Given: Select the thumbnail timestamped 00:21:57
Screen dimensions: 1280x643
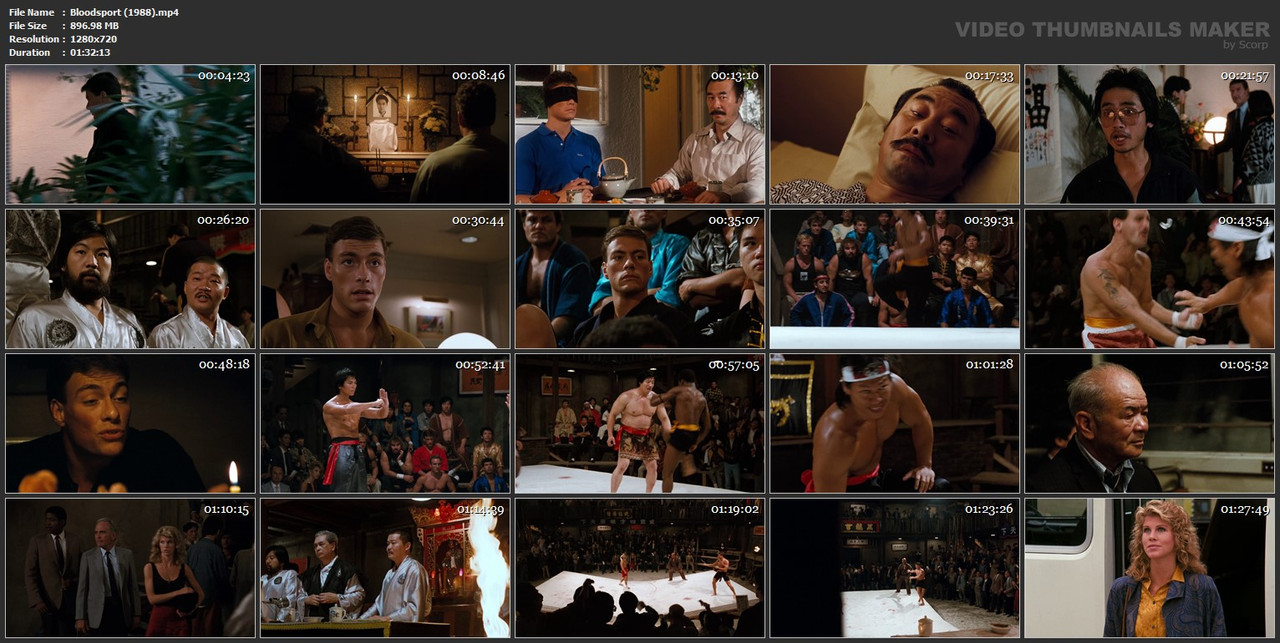Looking at the screenshot, I should 1150,134.
